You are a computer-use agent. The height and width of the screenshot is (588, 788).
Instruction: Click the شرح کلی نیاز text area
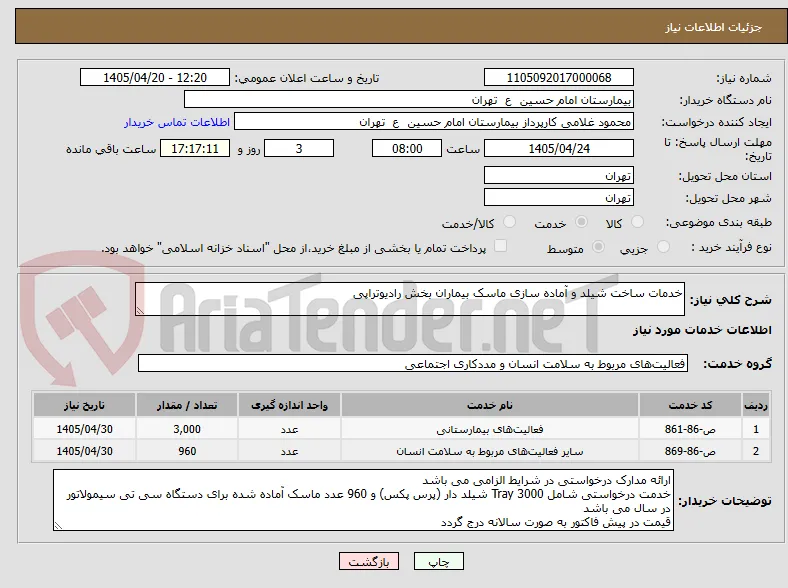click(410, 299)
